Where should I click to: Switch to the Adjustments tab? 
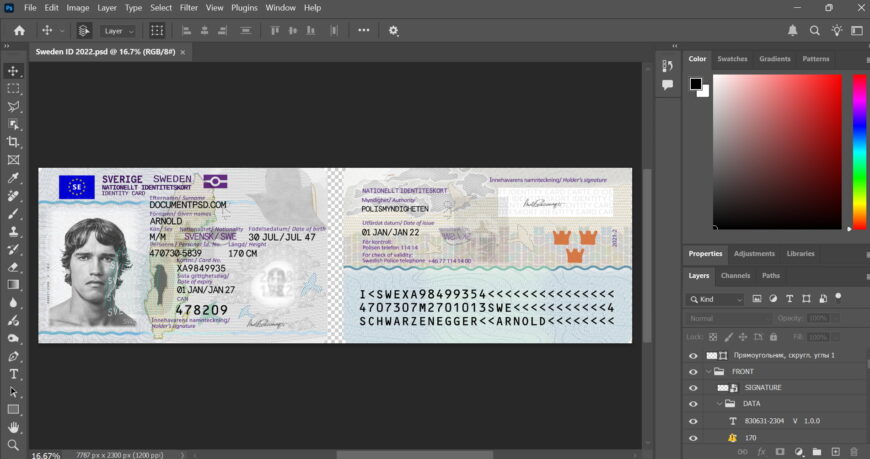[754, 254]
